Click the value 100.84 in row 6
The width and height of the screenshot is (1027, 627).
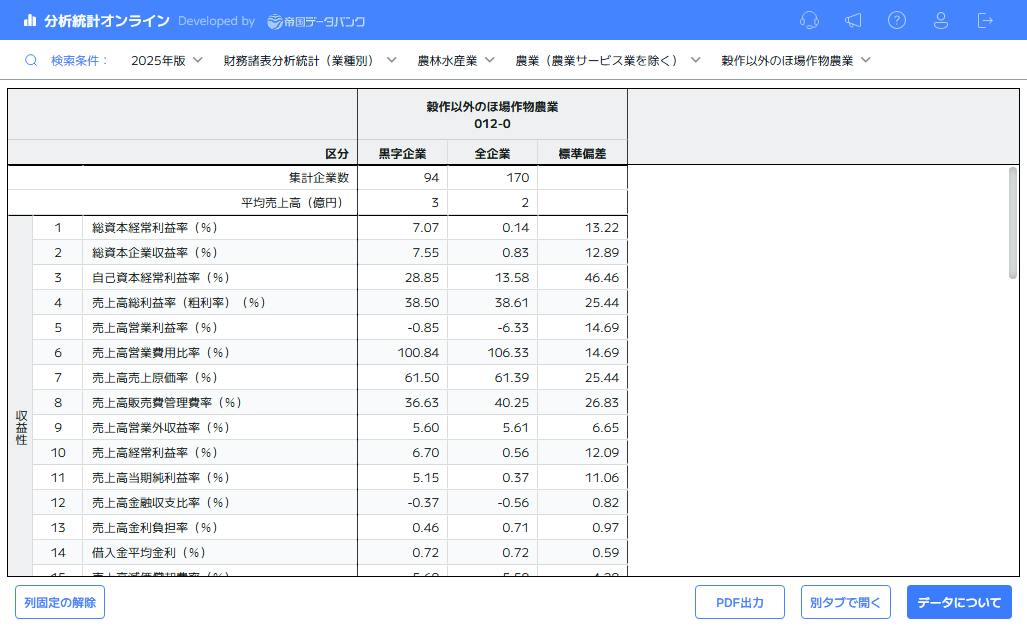pyautogui.click(x=419, y=352)
